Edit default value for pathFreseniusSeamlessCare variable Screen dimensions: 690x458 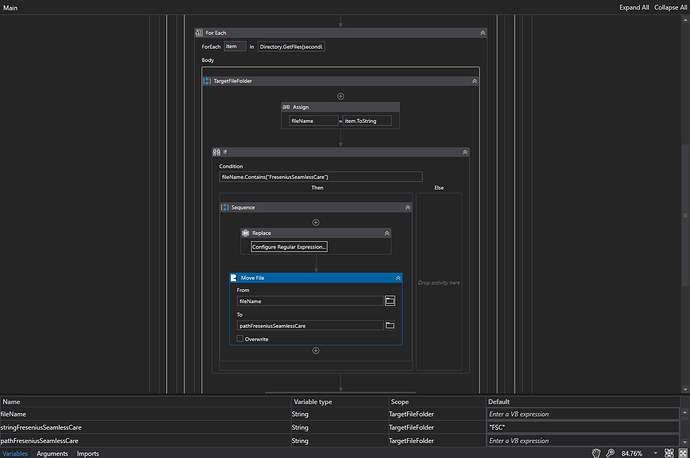pyautogui.click(x=583, y=440)
